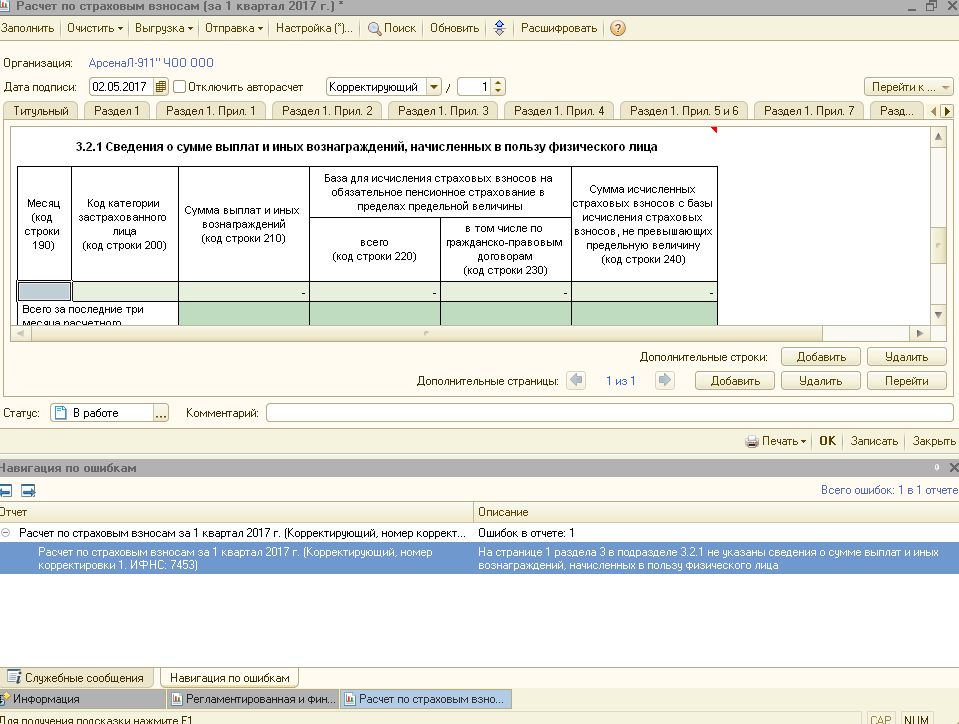959x724 pixels.
Task: Click Добавить for additional rows
Action: tap(821, 356)
